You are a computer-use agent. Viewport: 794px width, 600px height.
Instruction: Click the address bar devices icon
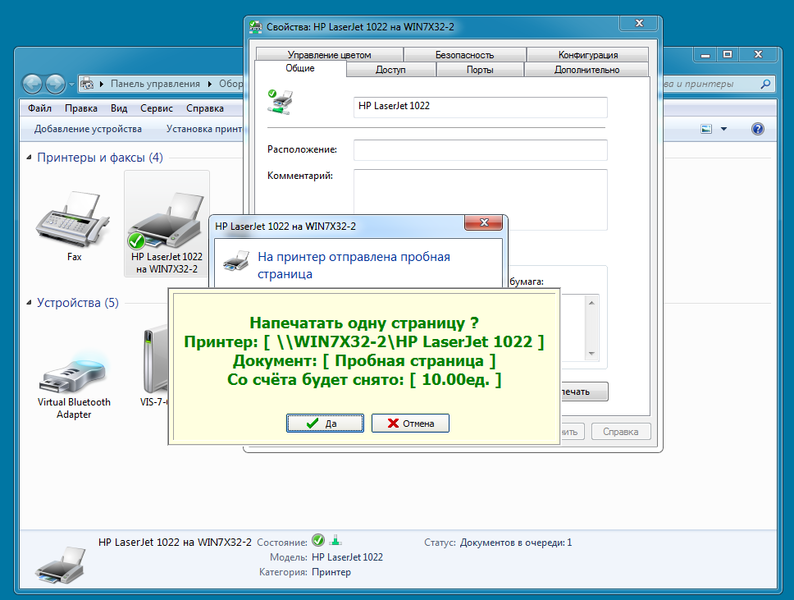coord(87,84)
